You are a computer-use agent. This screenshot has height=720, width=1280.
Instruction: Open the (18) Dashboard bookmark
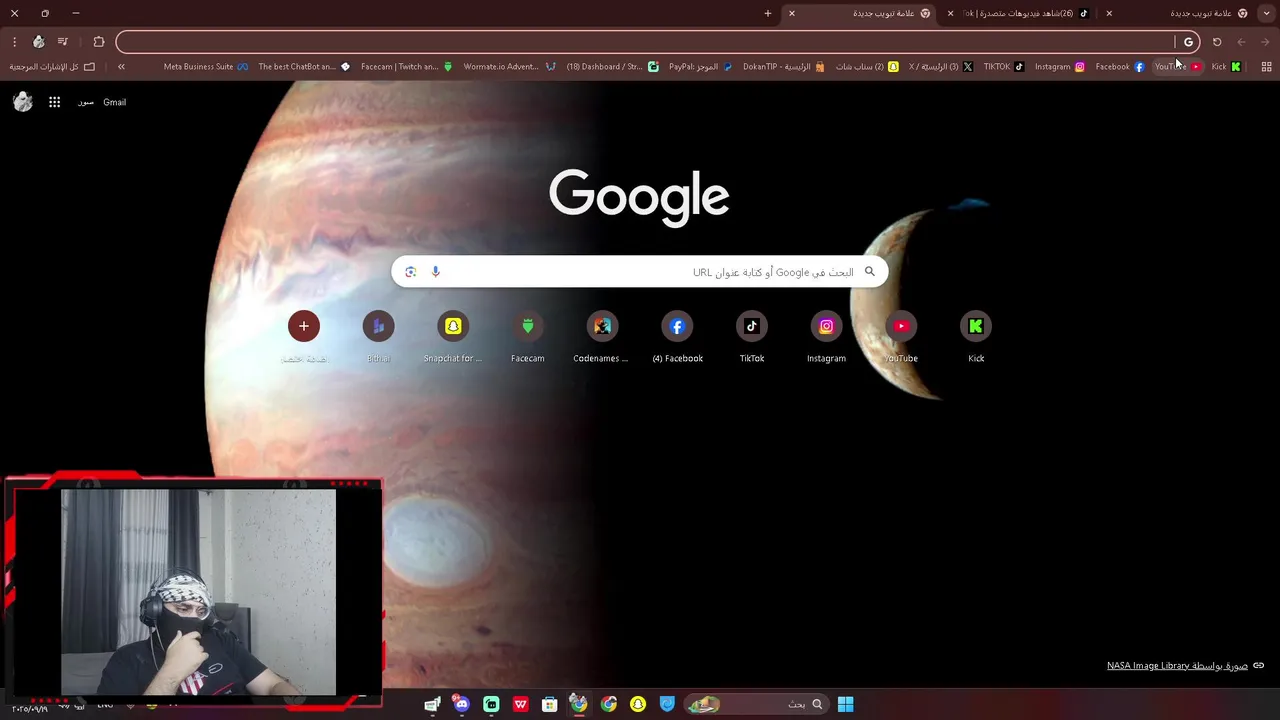coord(612,67)
